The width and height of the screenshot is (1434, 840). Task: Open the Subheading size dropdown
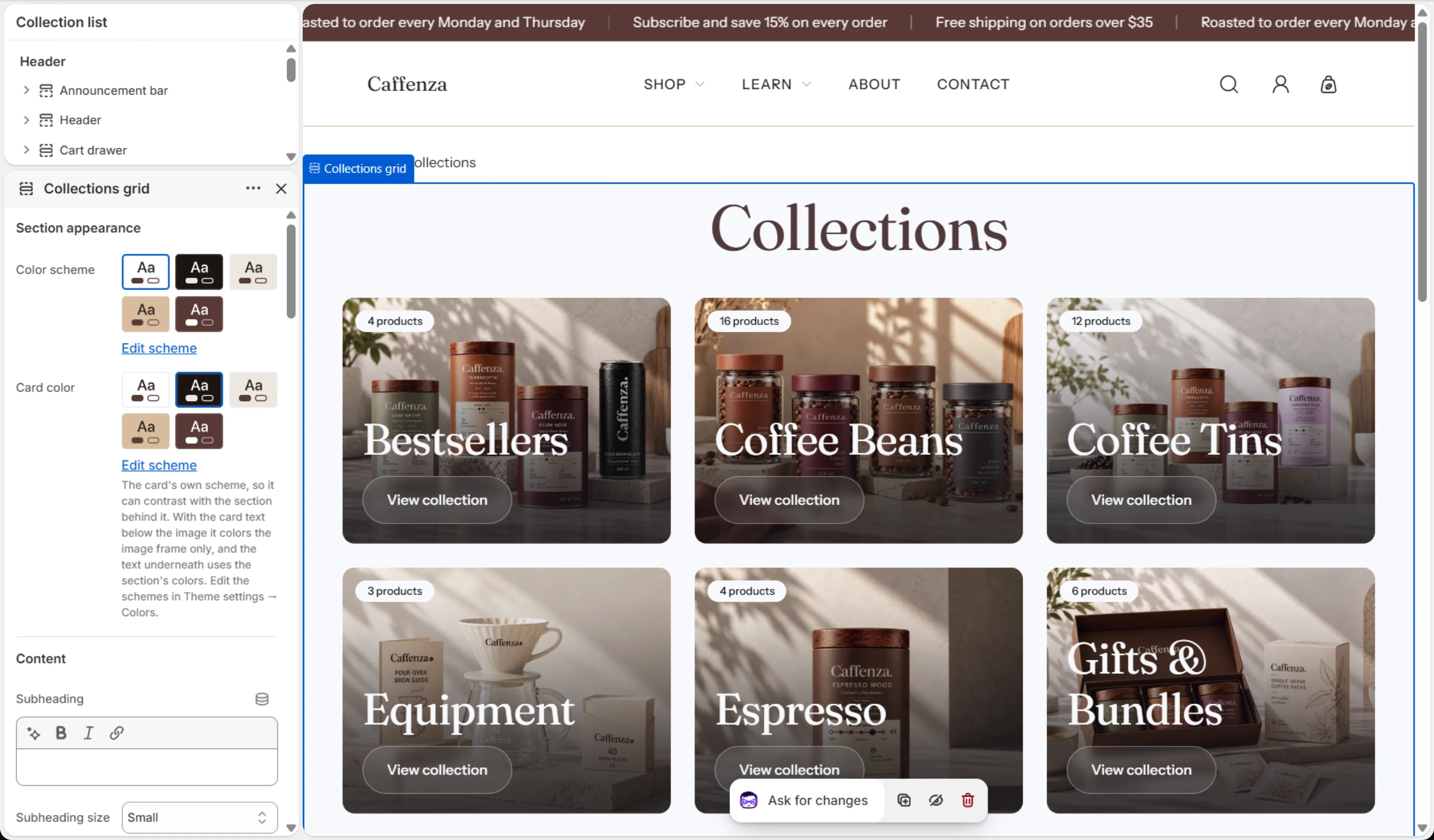199,817
